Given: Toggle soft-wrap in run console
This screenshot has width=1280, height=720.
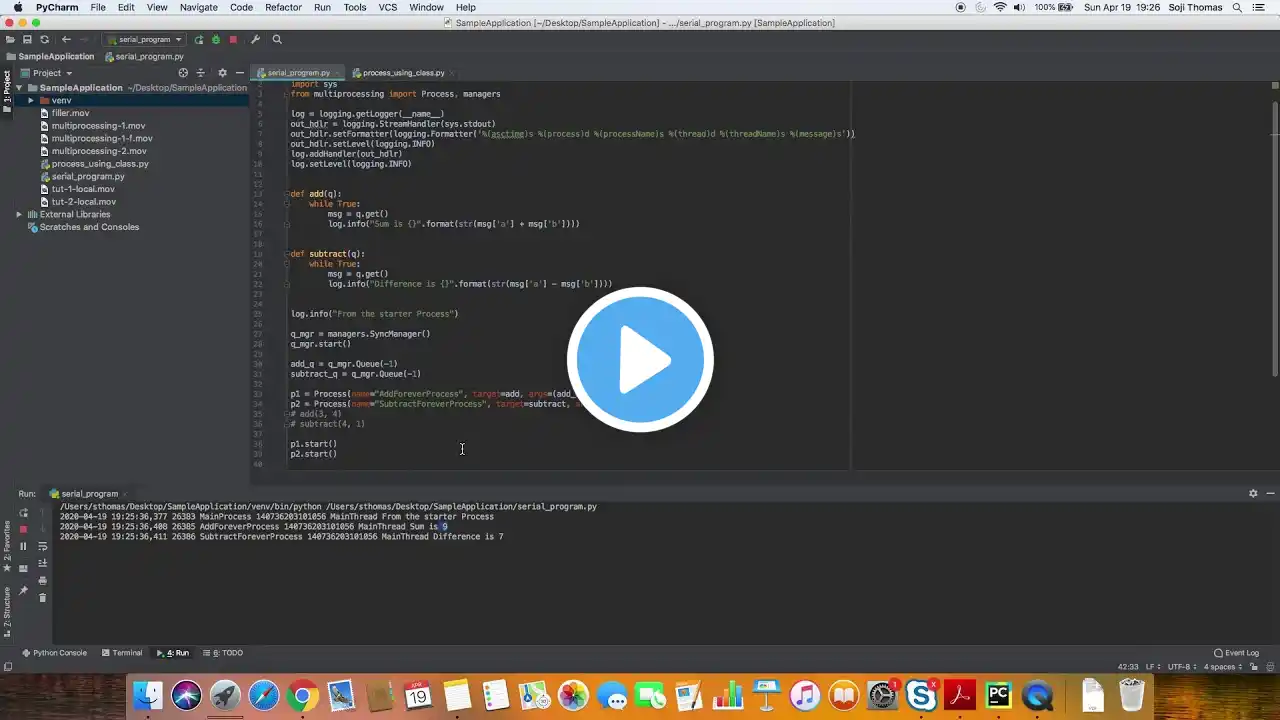Looking at the screenshot, I should 42,547.
